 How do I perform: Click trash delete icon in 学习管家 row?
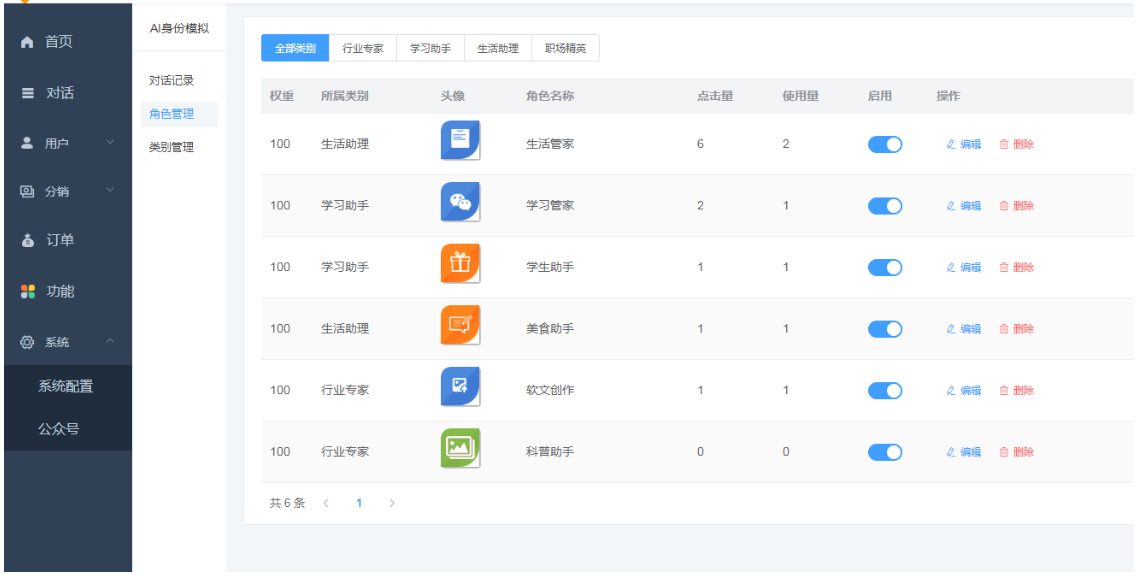(x=1004, y=206)
